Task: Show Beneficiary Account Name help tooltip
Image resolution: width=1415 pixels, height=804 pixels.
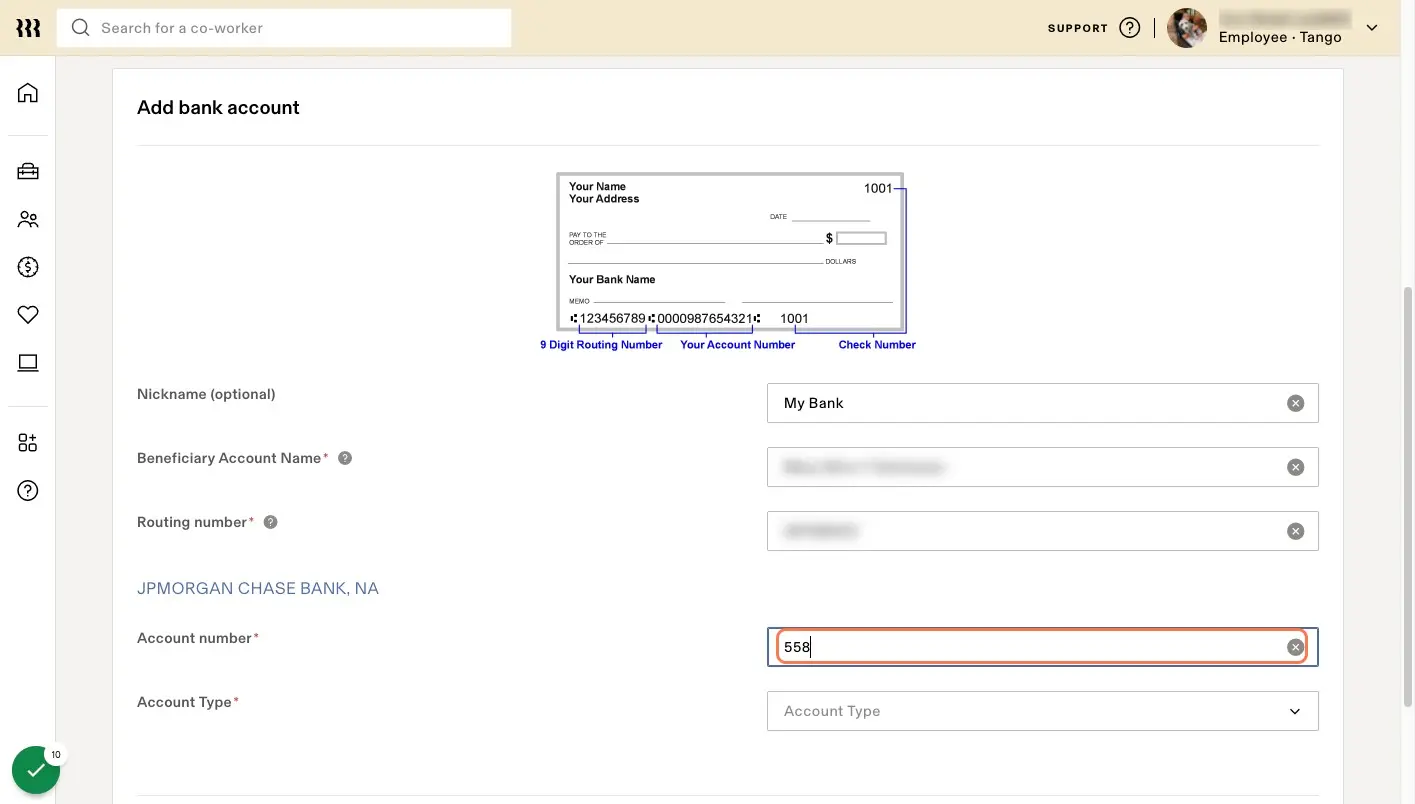Action: pyautogui.click(x=345, y=458)
